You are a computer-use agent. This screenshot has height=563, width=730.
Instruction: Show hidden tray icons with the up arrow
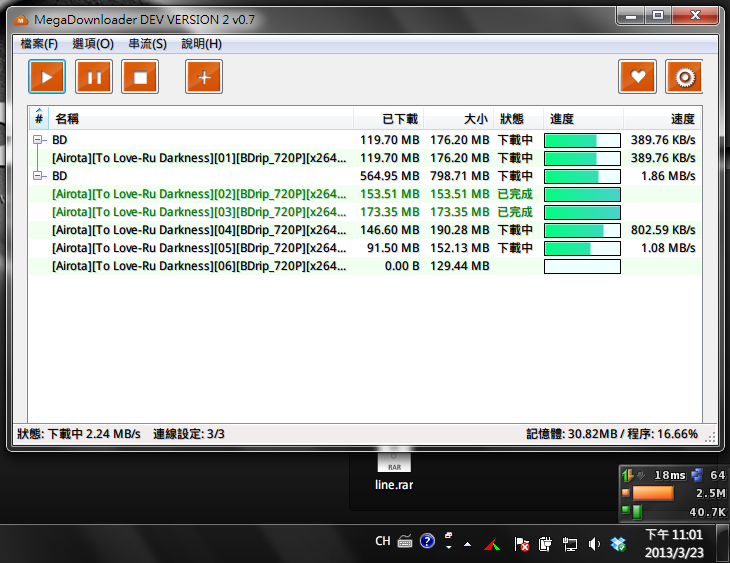(467, 544)
